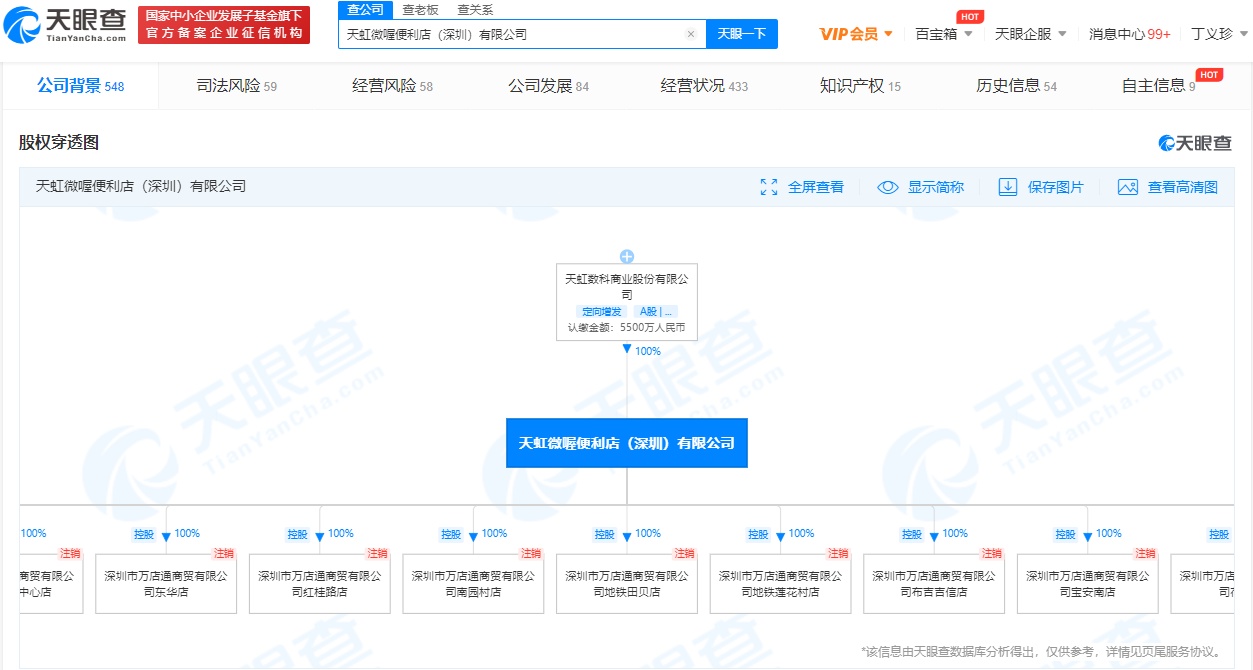1253x670 pixels.
Task: Select the 深圳市万店通商贸有限公司红桂路店 node
Action: coord(319,584)
